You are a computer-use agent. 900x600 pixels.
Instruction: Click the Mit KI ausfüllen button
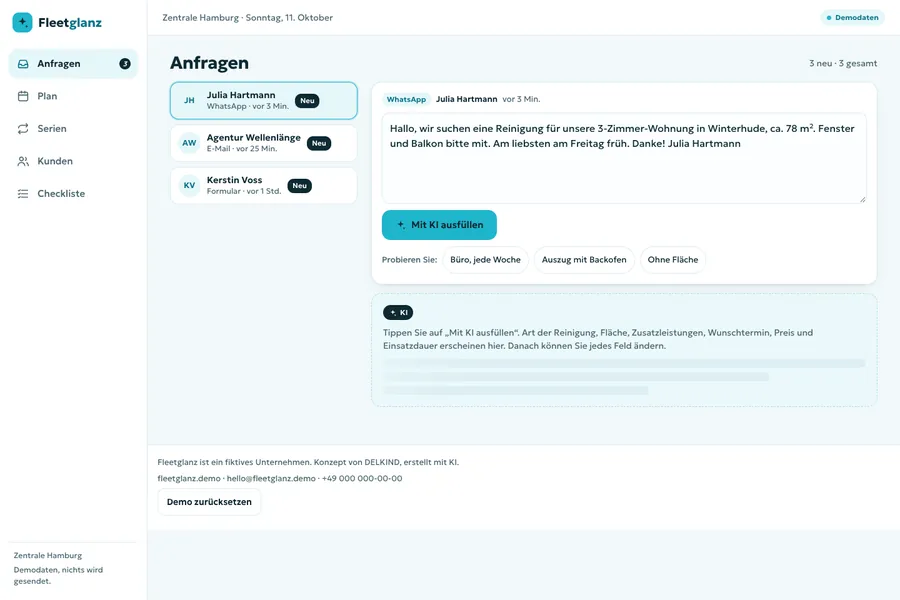(439, 225)
